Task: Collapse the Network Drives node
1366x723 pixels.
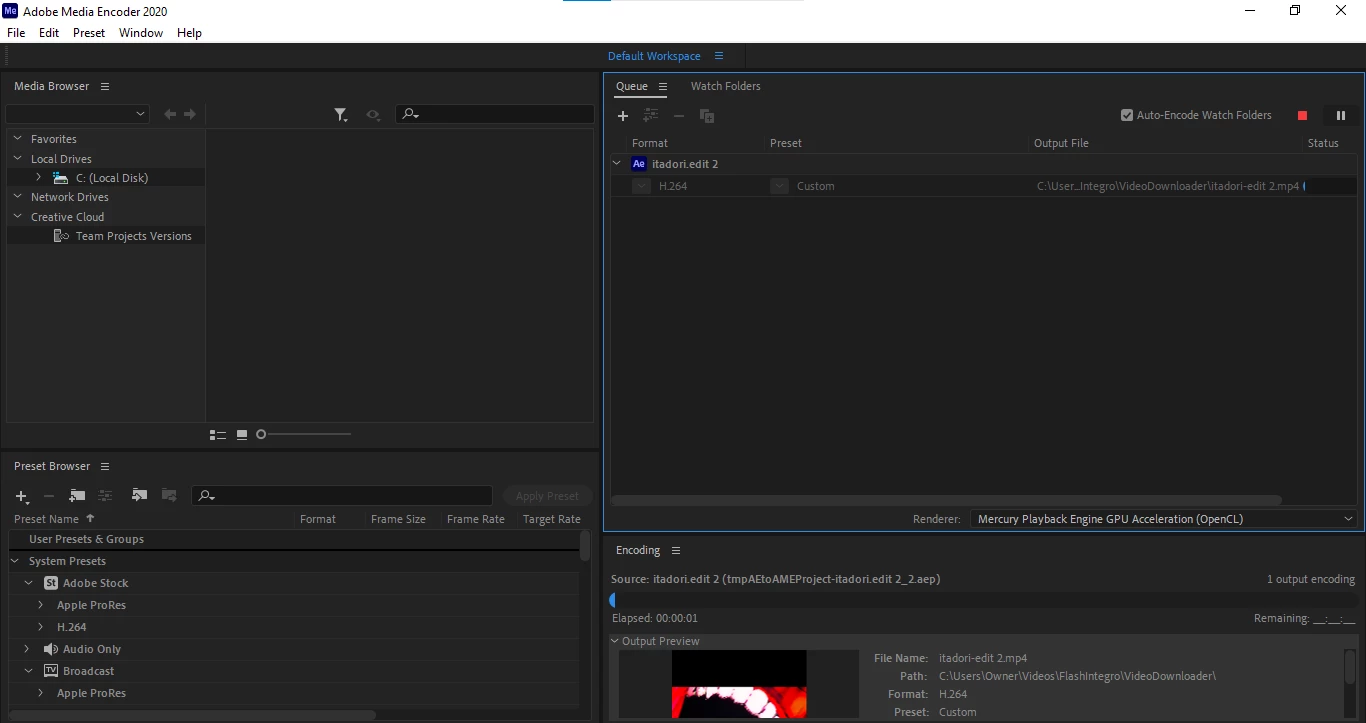Action: 18,197
